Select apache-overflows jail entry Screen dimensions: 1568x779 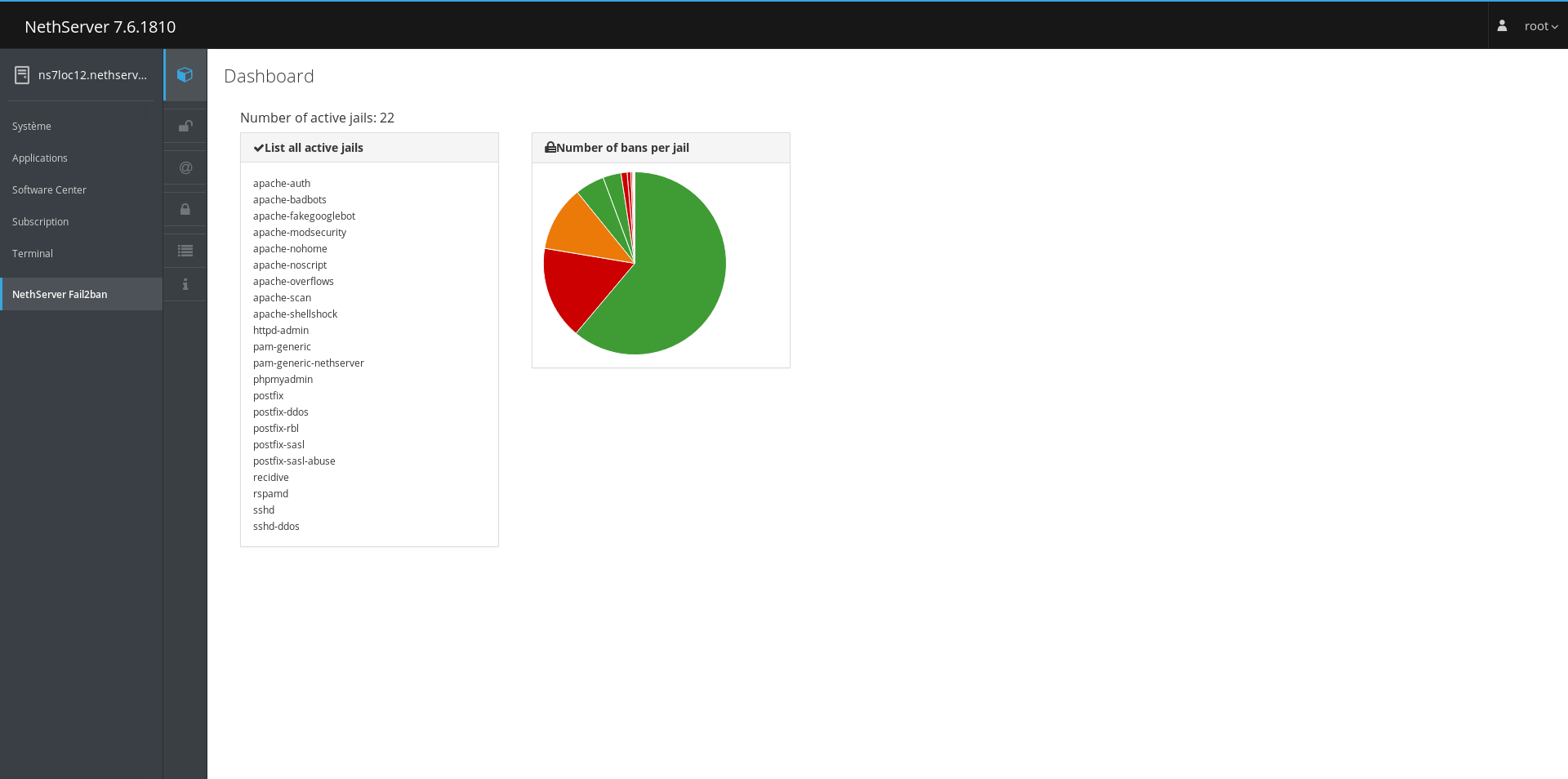click(x=293, y=282)
